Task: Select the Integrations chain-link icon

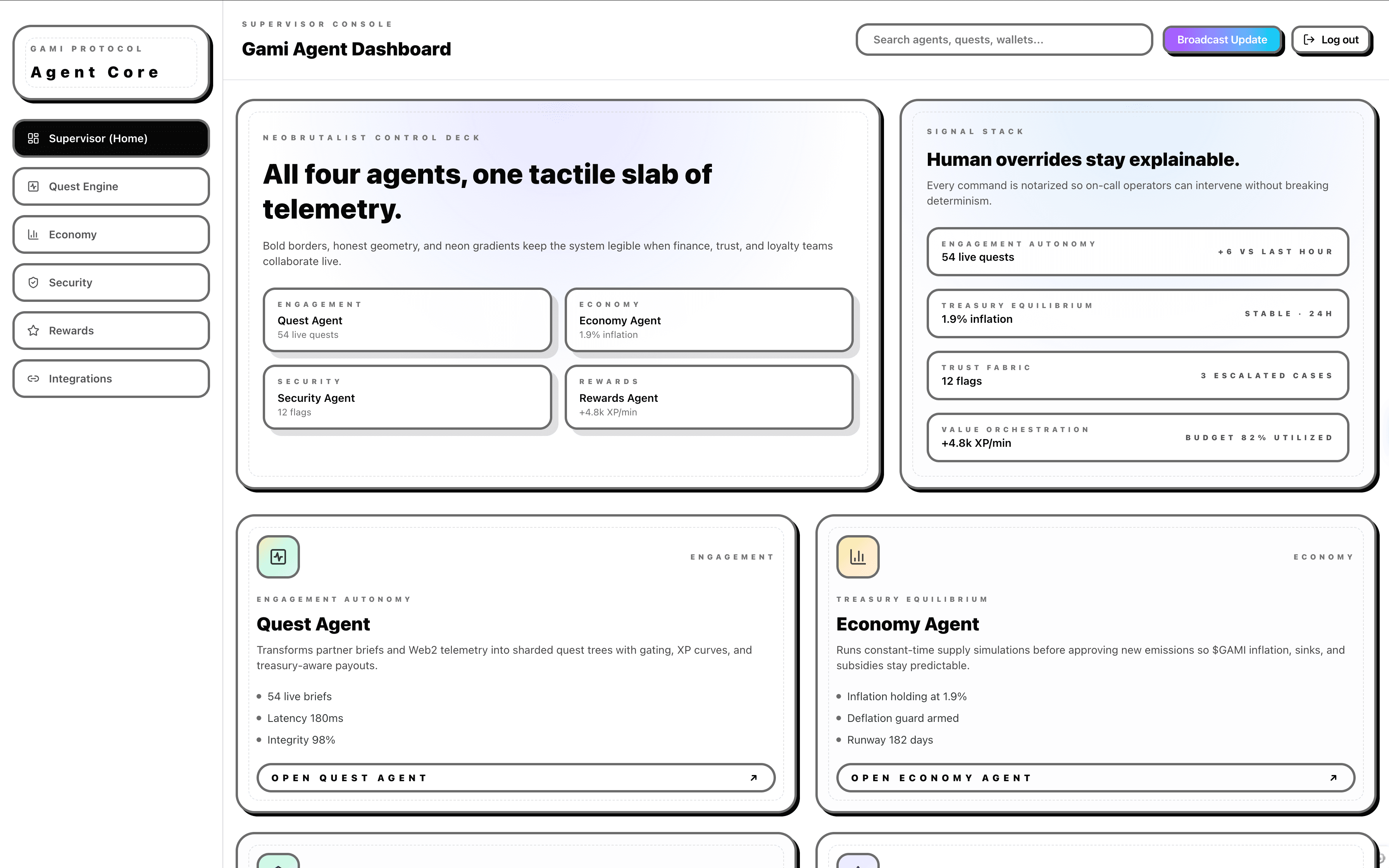Action: pos(33,378)
